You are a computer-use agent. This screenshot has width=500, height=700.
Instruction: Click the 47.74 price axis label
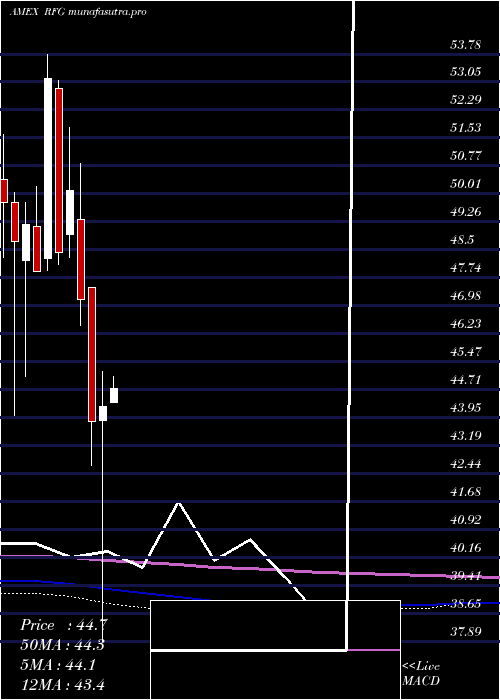tap(466, 268)
